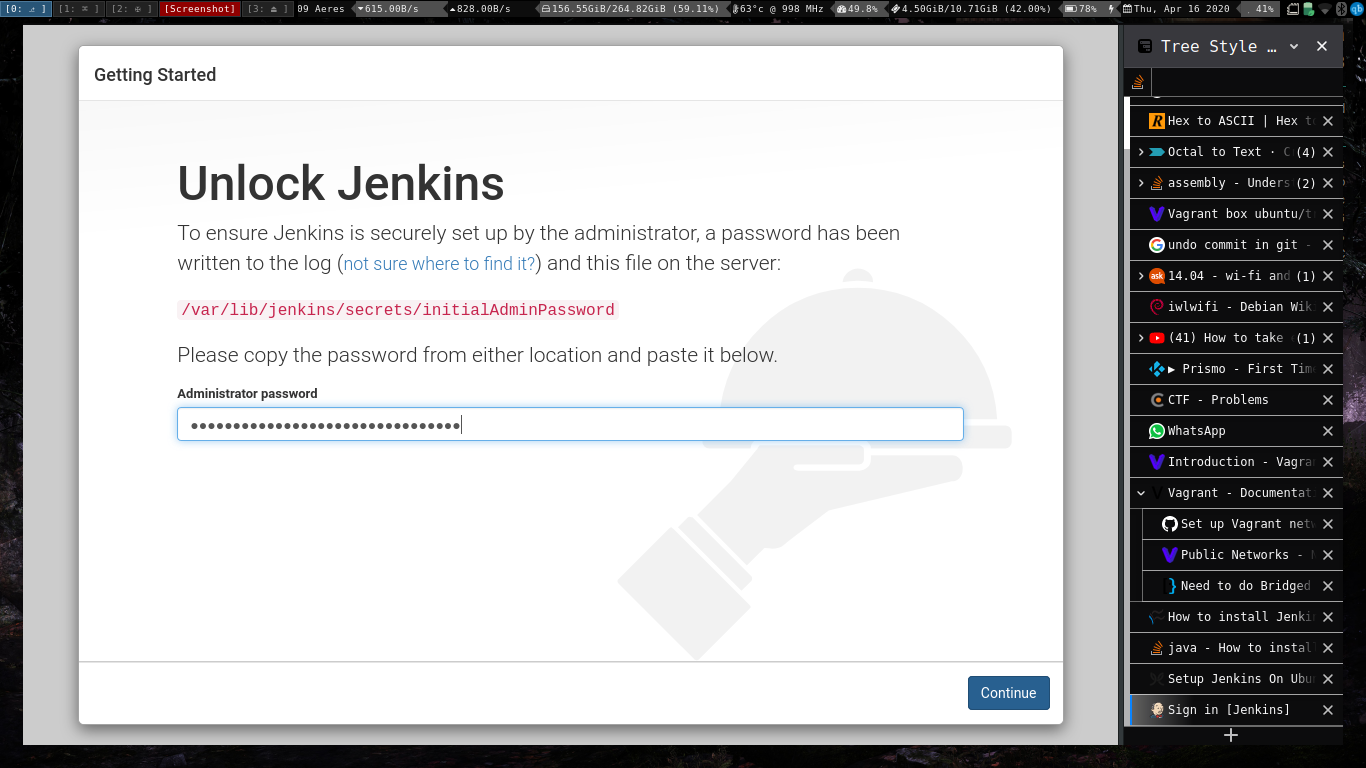
Task: Close the Introduction - Vagrant tab
Action: coord(1328,462)
